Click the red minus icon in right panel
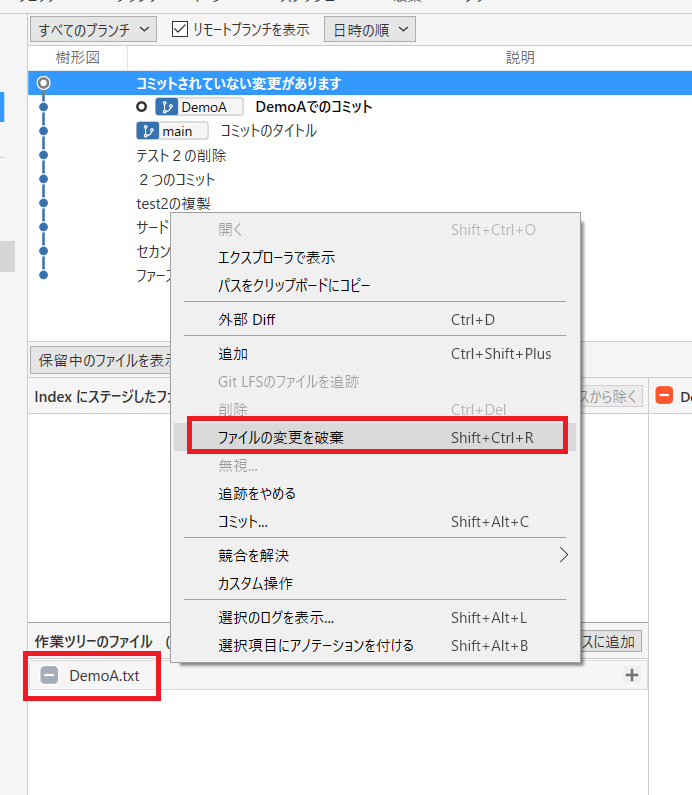This screenshot has width=692, height=795. pos(664,396)
